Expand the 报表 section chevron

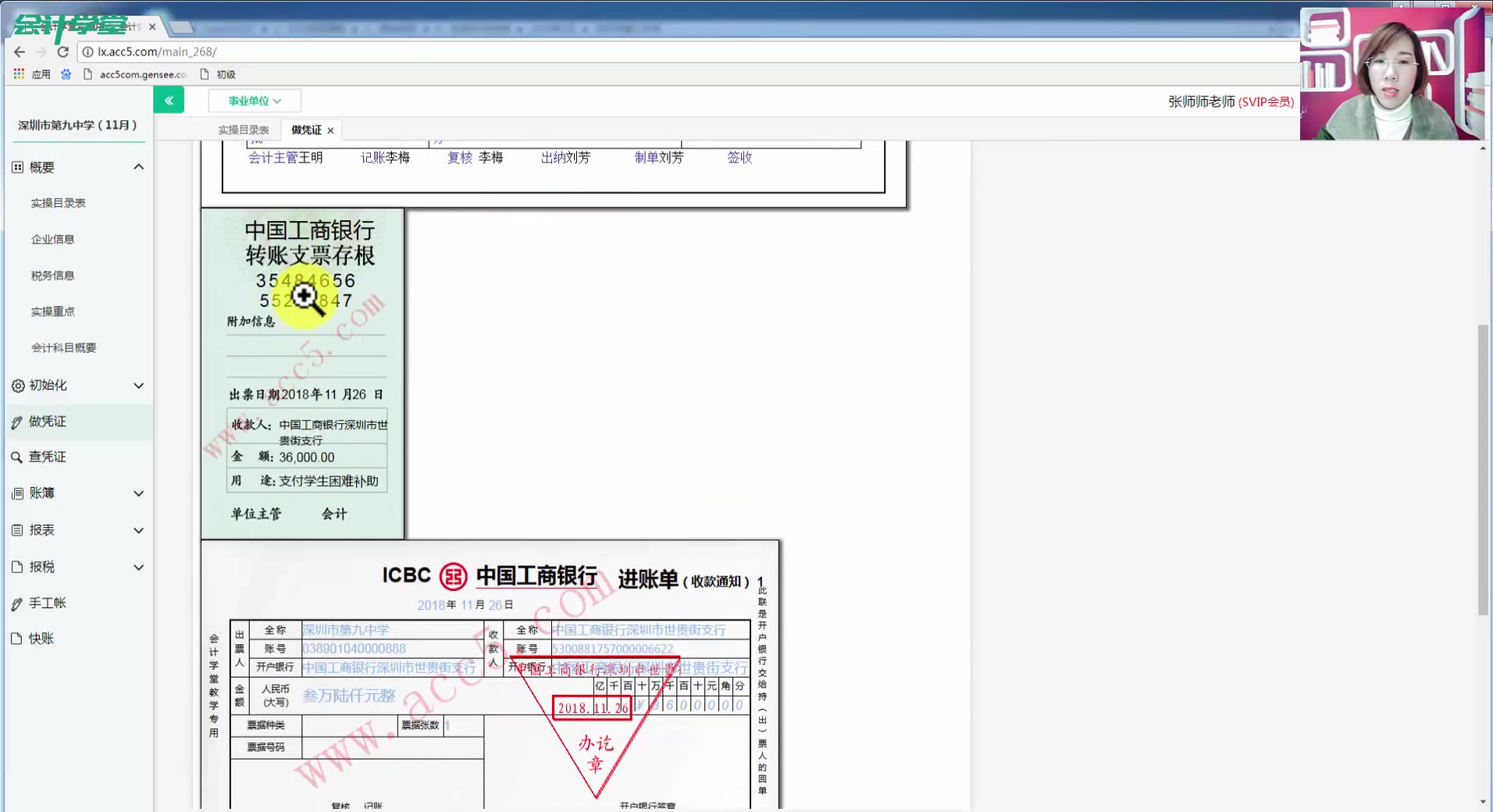click(x=138, y=530)
